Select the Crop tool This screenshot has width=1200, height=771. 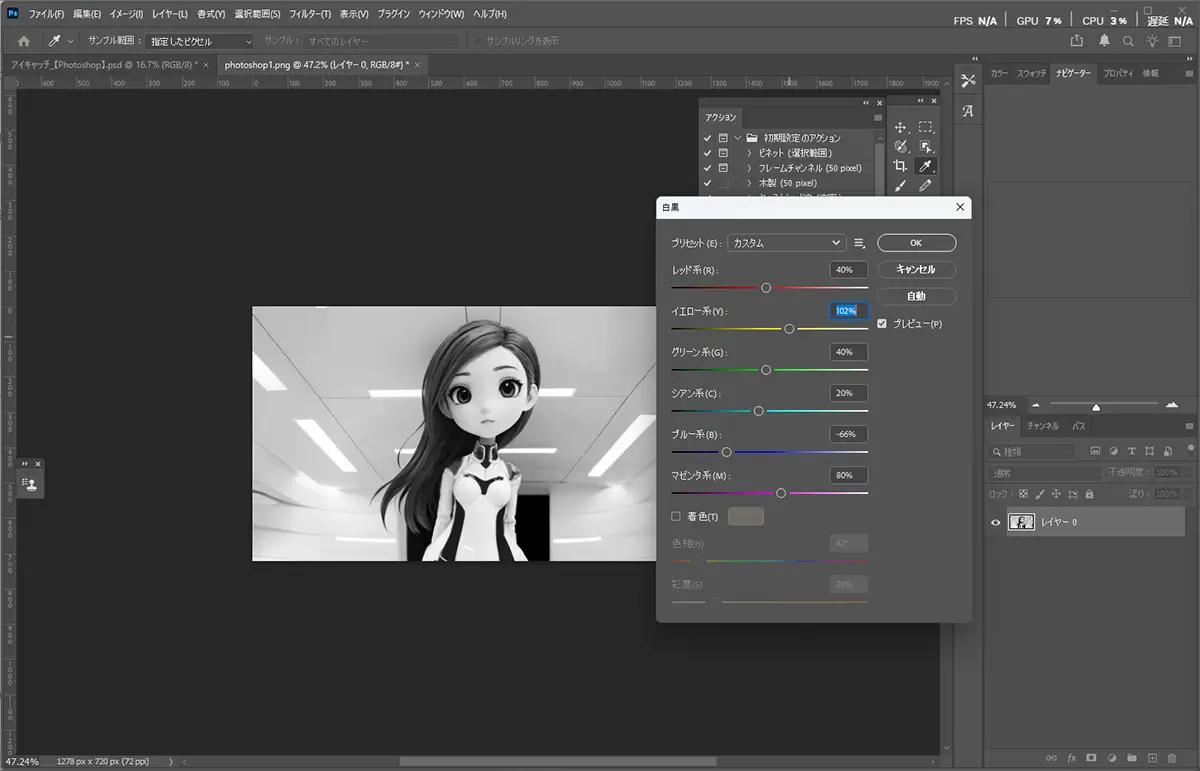point(900,166)
